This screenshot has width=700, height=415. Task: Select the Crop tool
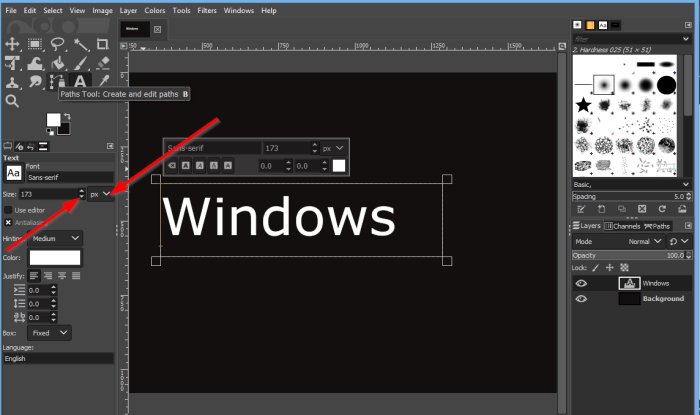pyautogui.click(x=103, y=44)
